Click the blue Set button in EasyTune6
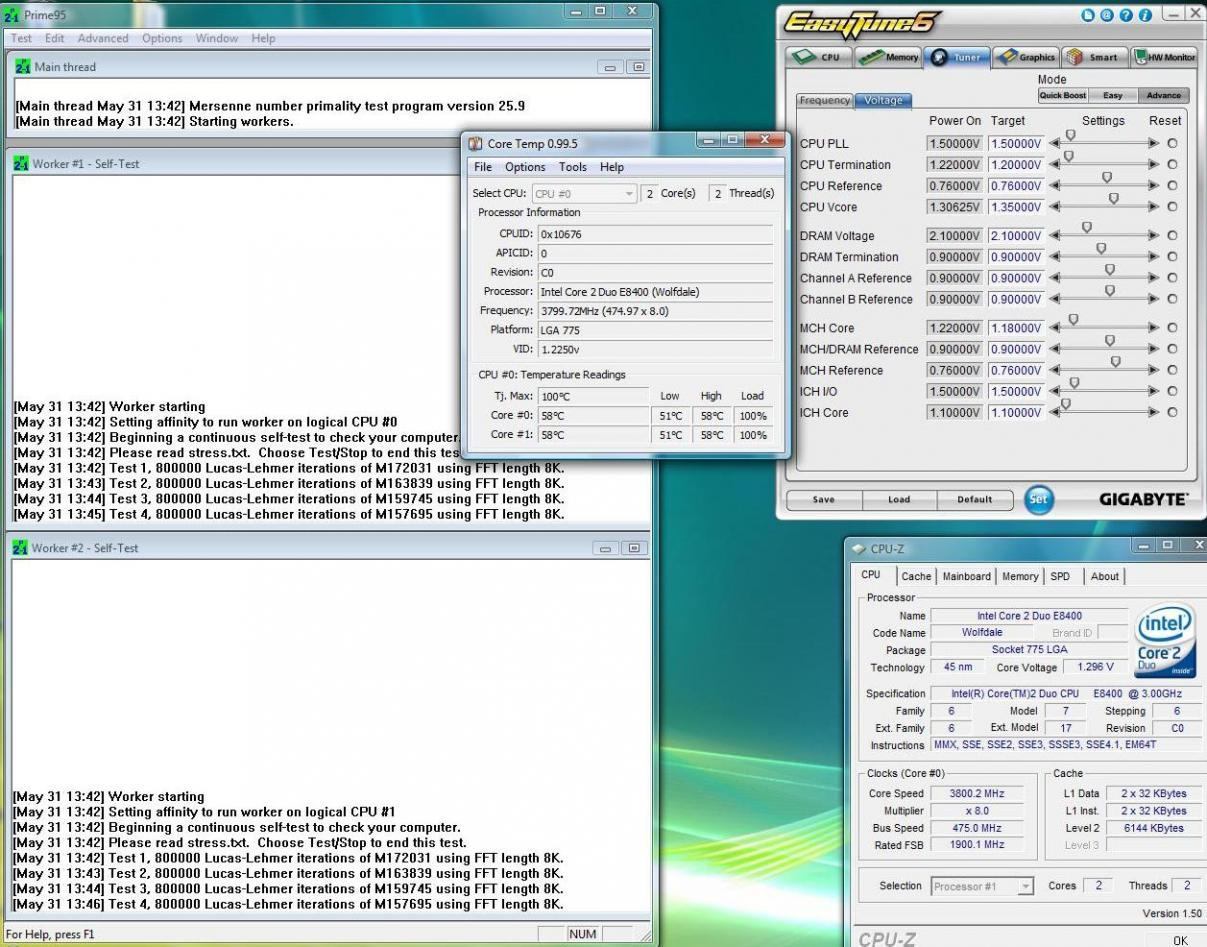 pos(1039,500)
